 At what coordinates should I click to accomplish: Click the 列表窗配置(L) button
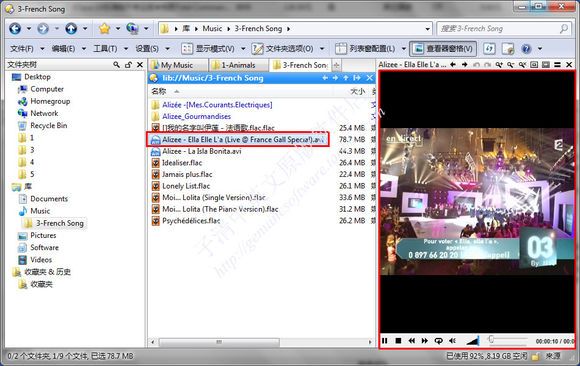366,48
